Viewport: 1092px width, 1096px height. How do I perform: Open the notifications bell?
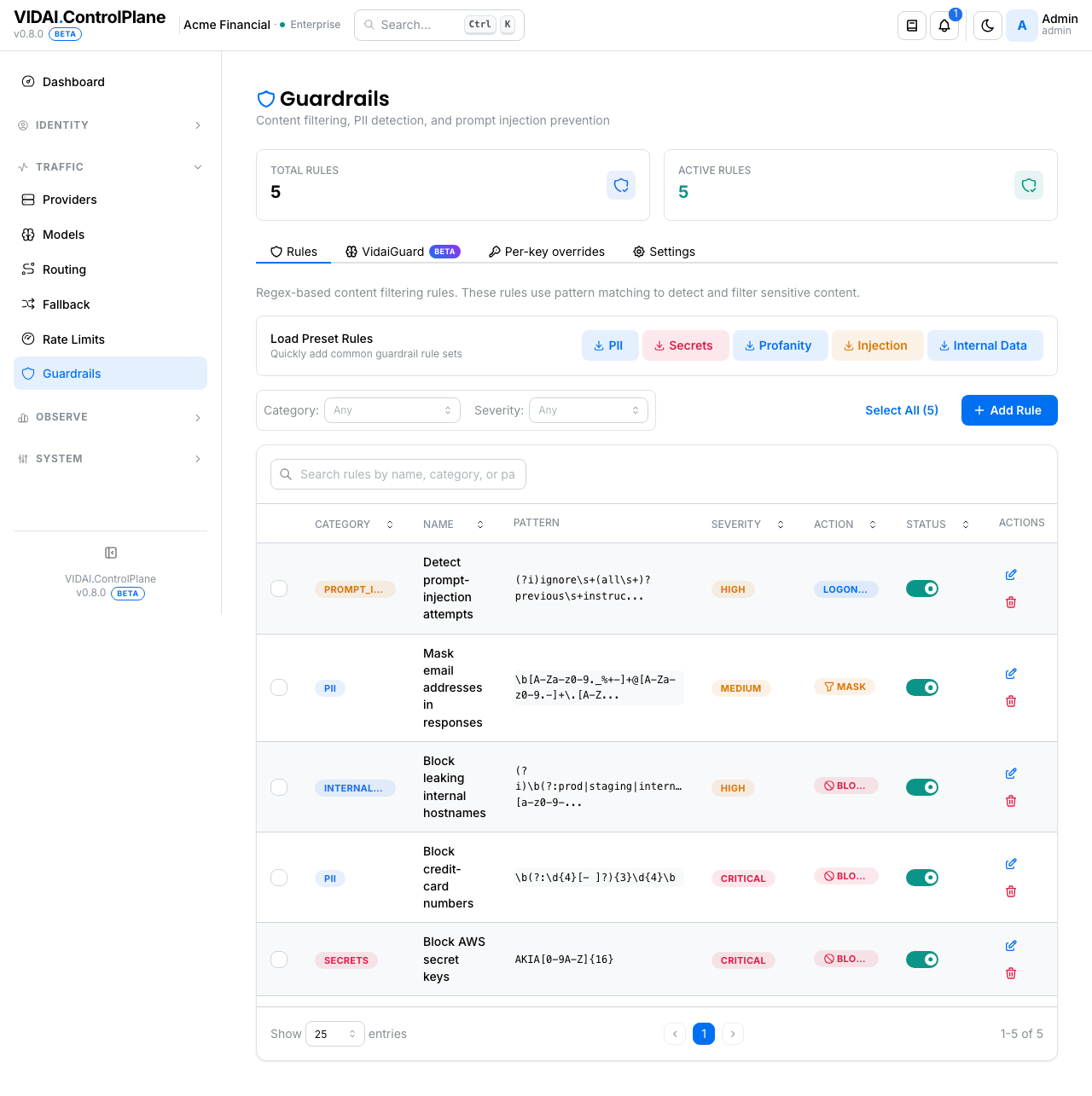point(944,26)
